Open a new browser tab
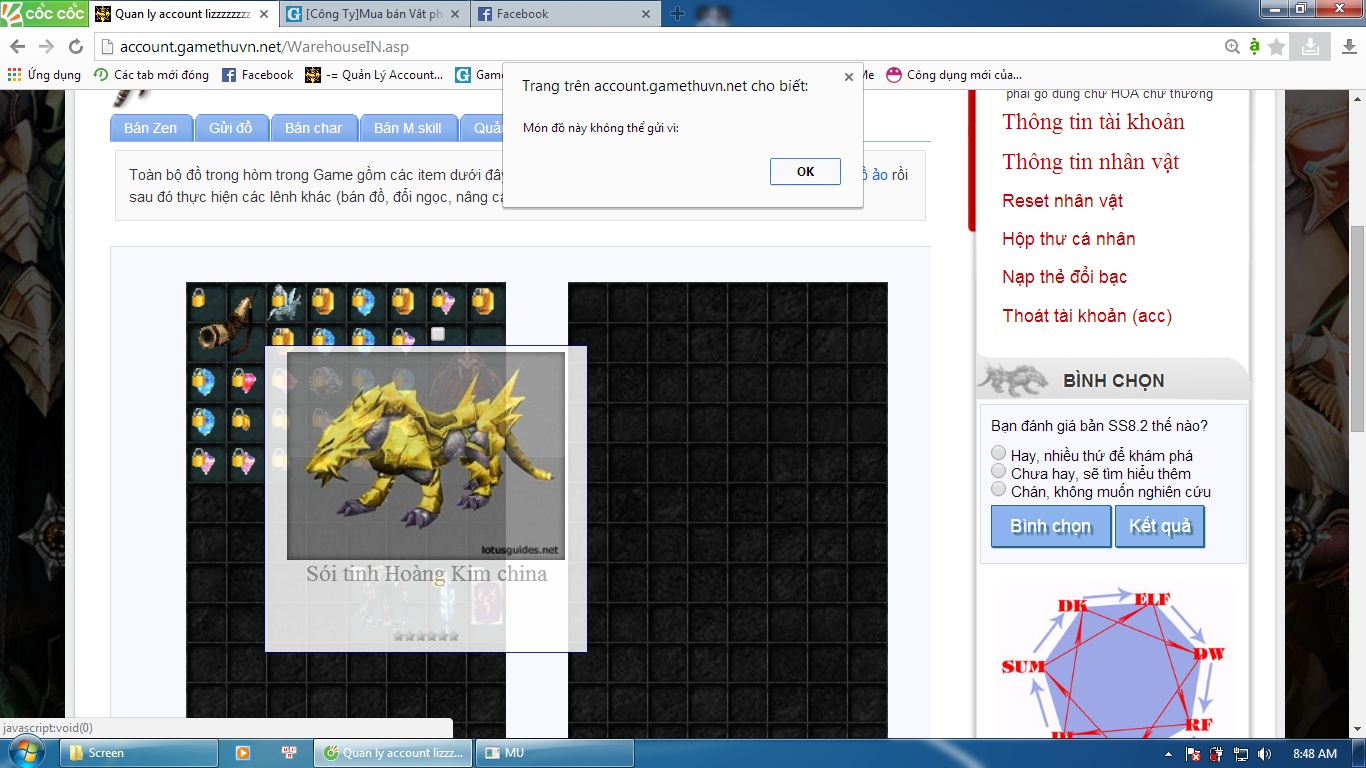Viewport: 1366px width, 768px height. pyautogui.click(x=677, y=14)
